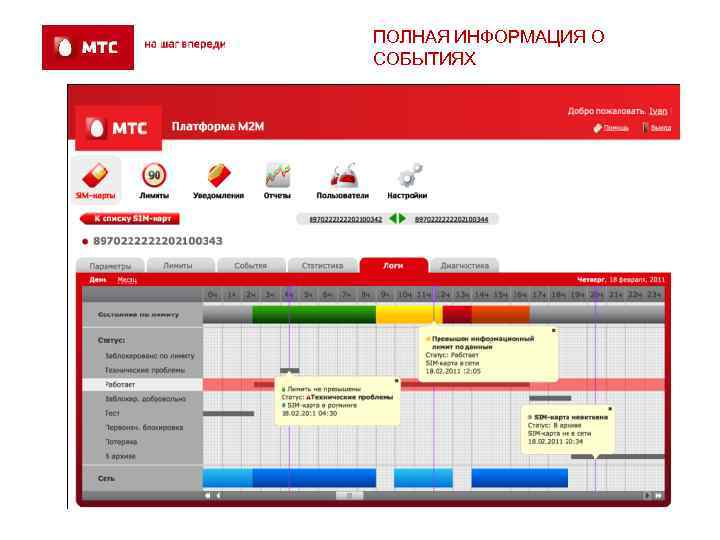Click the 0ч hour column header

(213, 294)
